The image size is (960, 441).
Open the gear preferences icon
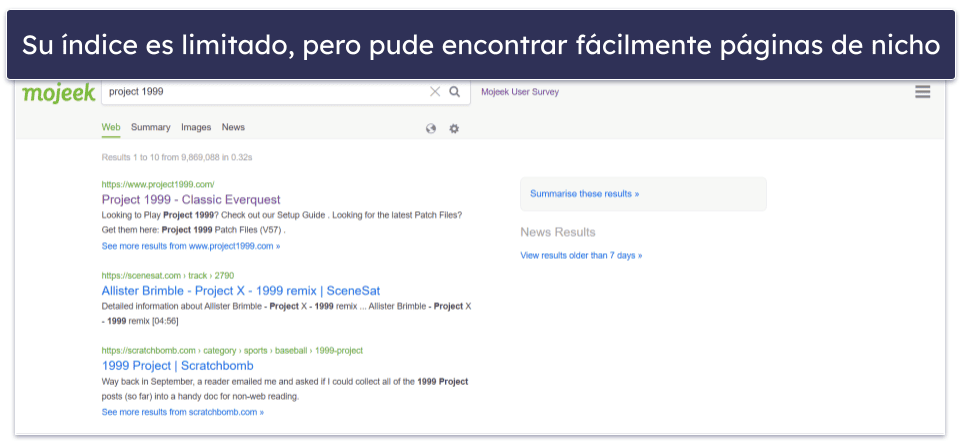coord(454,129)
